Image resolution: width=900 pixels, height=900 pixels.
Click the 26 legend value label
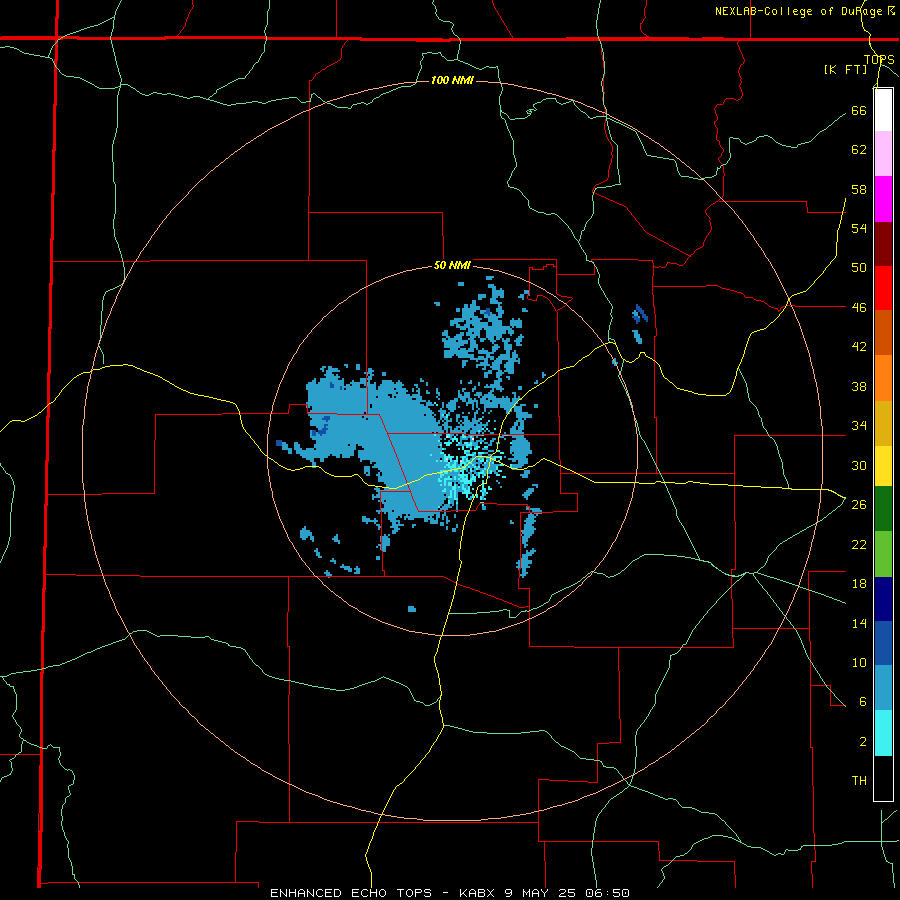(859, 505)
